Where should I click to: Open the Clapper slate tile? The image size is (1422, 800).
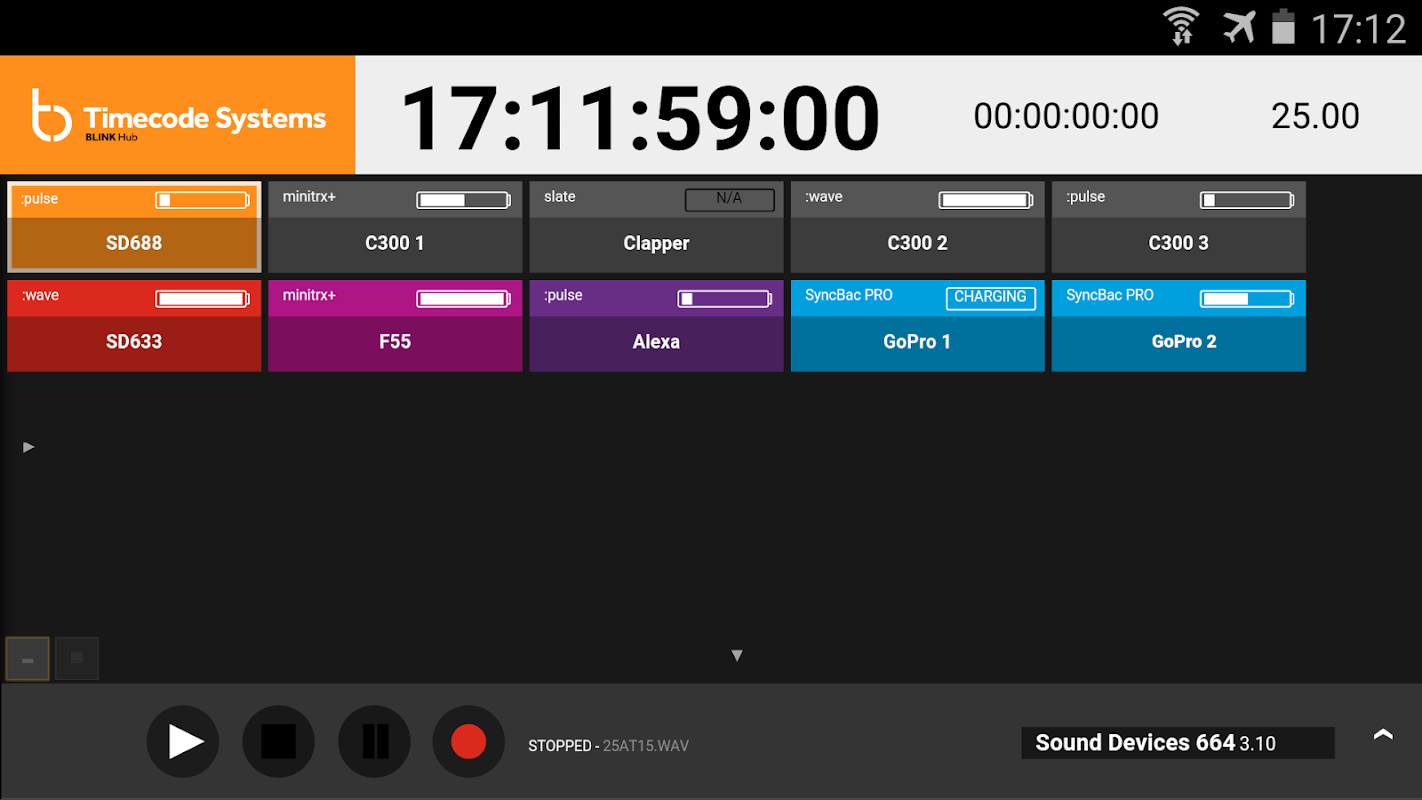tap(656, 227)
